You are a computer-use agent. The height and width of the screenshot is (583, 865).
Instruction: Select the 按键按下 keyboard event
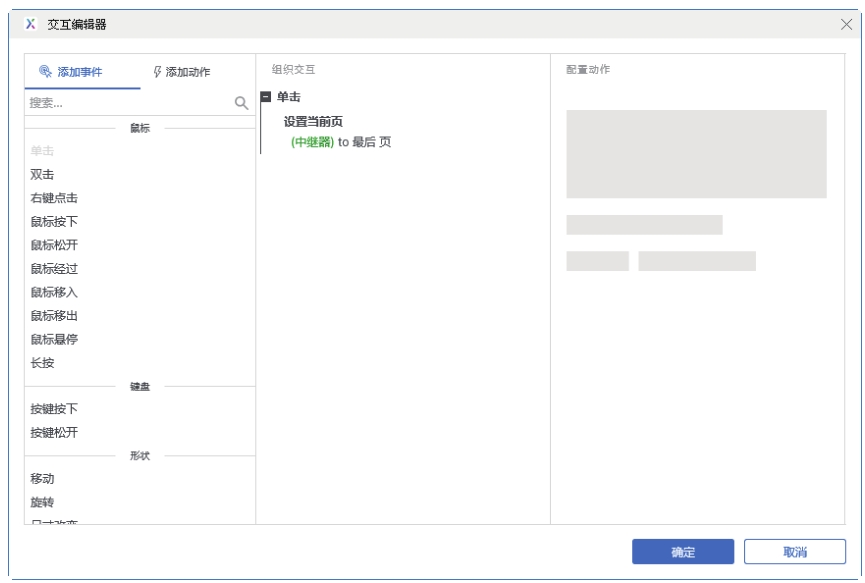tap(54, 409)
